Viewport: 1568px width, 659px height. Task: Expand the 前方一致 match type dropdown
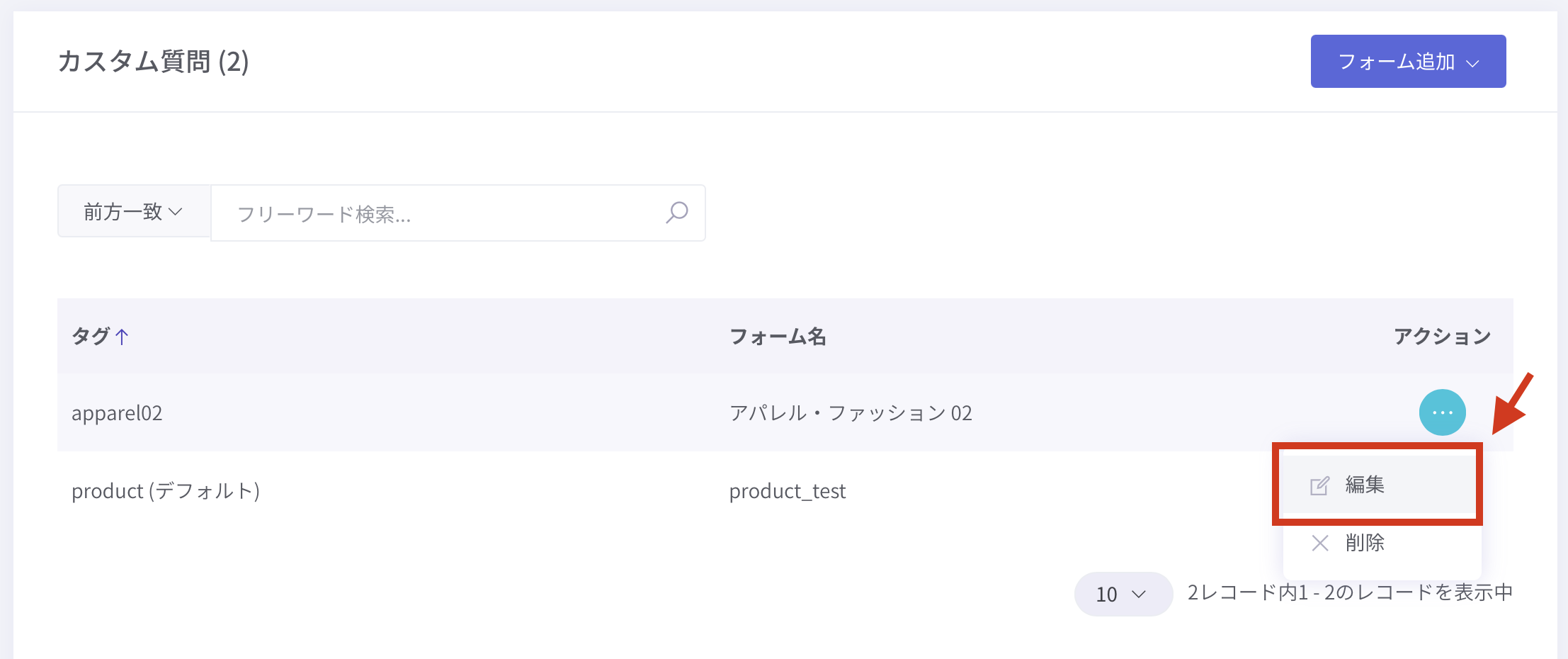pos(134,212)
